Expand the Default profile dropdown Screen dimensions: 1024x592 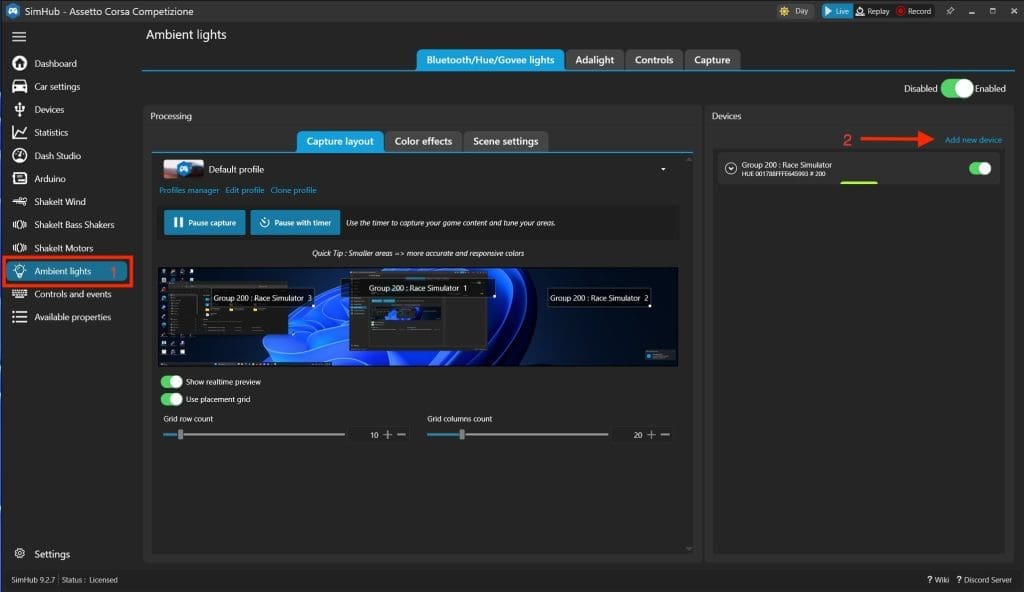click(x=663, y=170)
